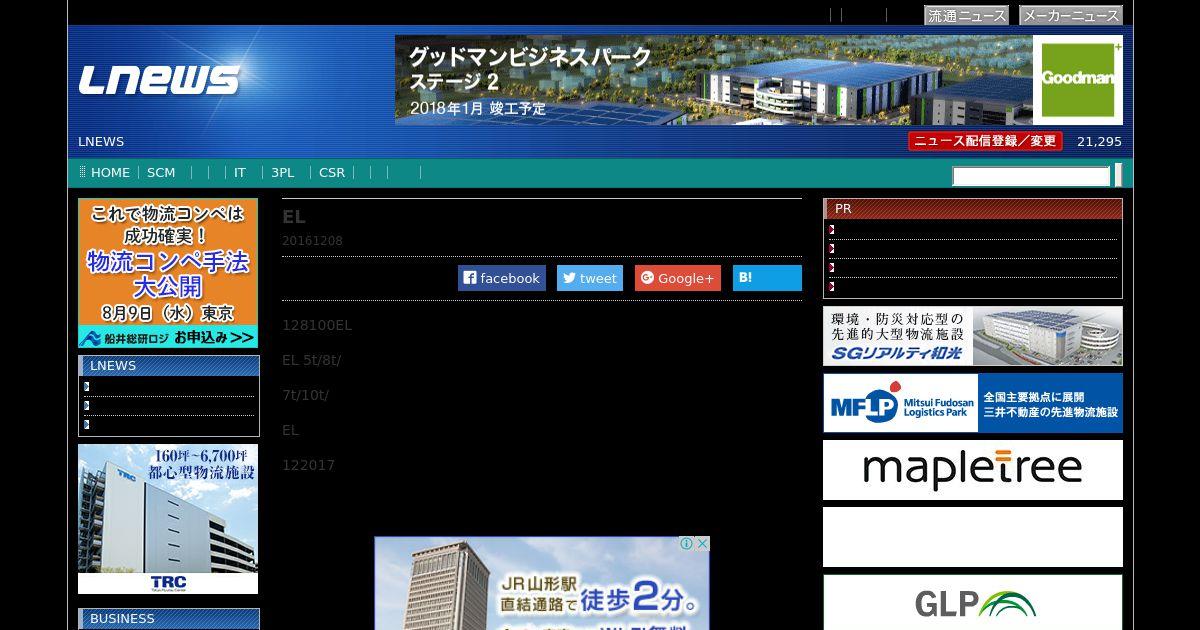Close the JR山形駅 ad with its X icon
This screenshot has height=630, width=1200.
click(x=702, y=544)
